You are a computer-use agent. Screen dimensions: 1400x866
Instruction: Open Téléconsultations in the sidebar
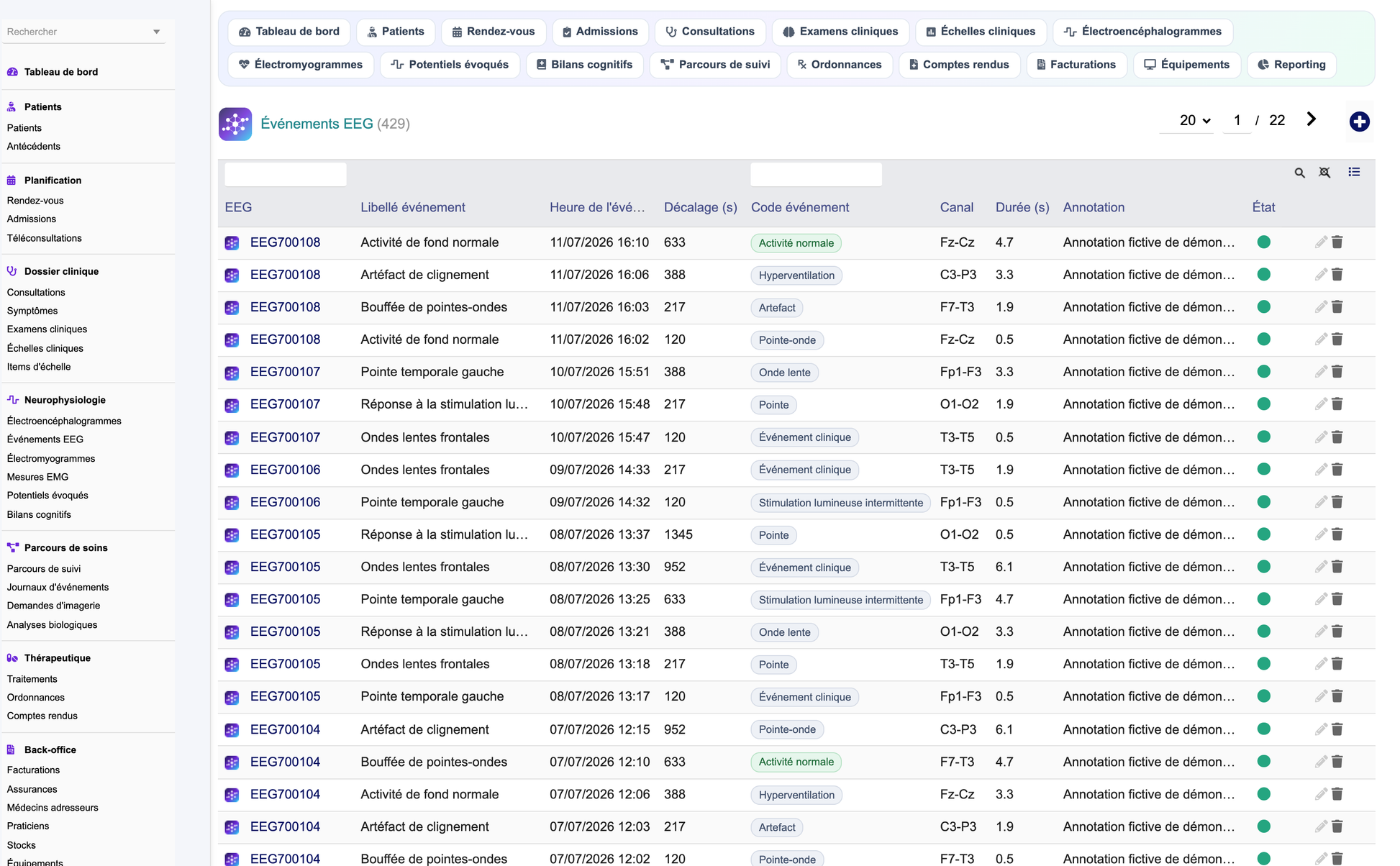[44, 238]
